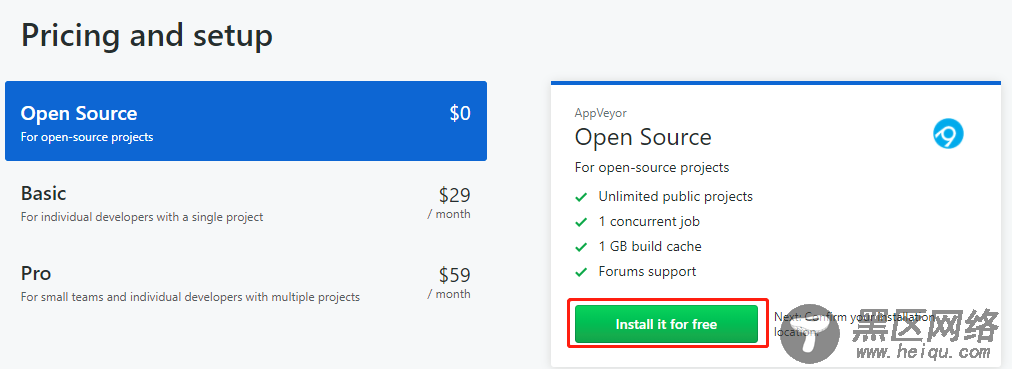Click the checkmark beside Unlimited public projects
This screenshot has height=369, width=1012.
[x=582, y=197]
